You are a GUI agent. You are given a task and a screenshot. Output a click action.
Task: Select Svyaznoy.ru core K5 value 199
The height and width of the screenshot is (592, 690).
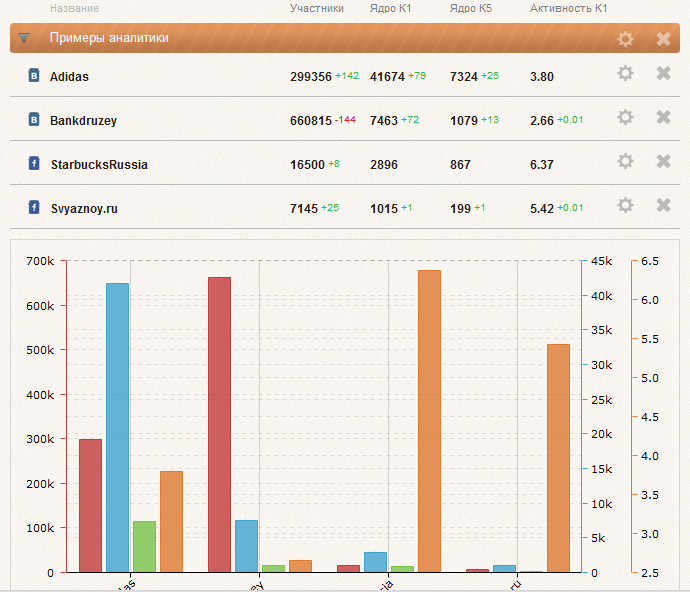tap(460, 209)
